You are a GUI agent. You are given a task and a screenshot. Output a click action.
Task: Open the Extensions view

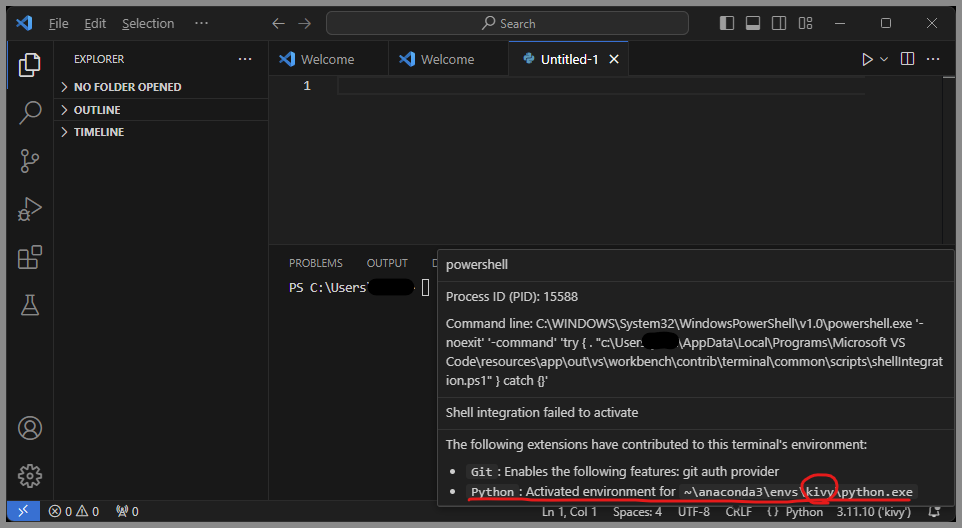pos(29,257)
